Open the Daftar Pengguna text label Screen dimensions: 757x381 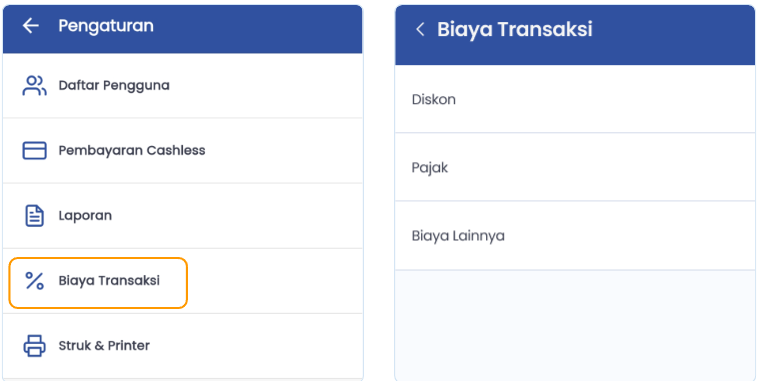(x=114, y=85)
